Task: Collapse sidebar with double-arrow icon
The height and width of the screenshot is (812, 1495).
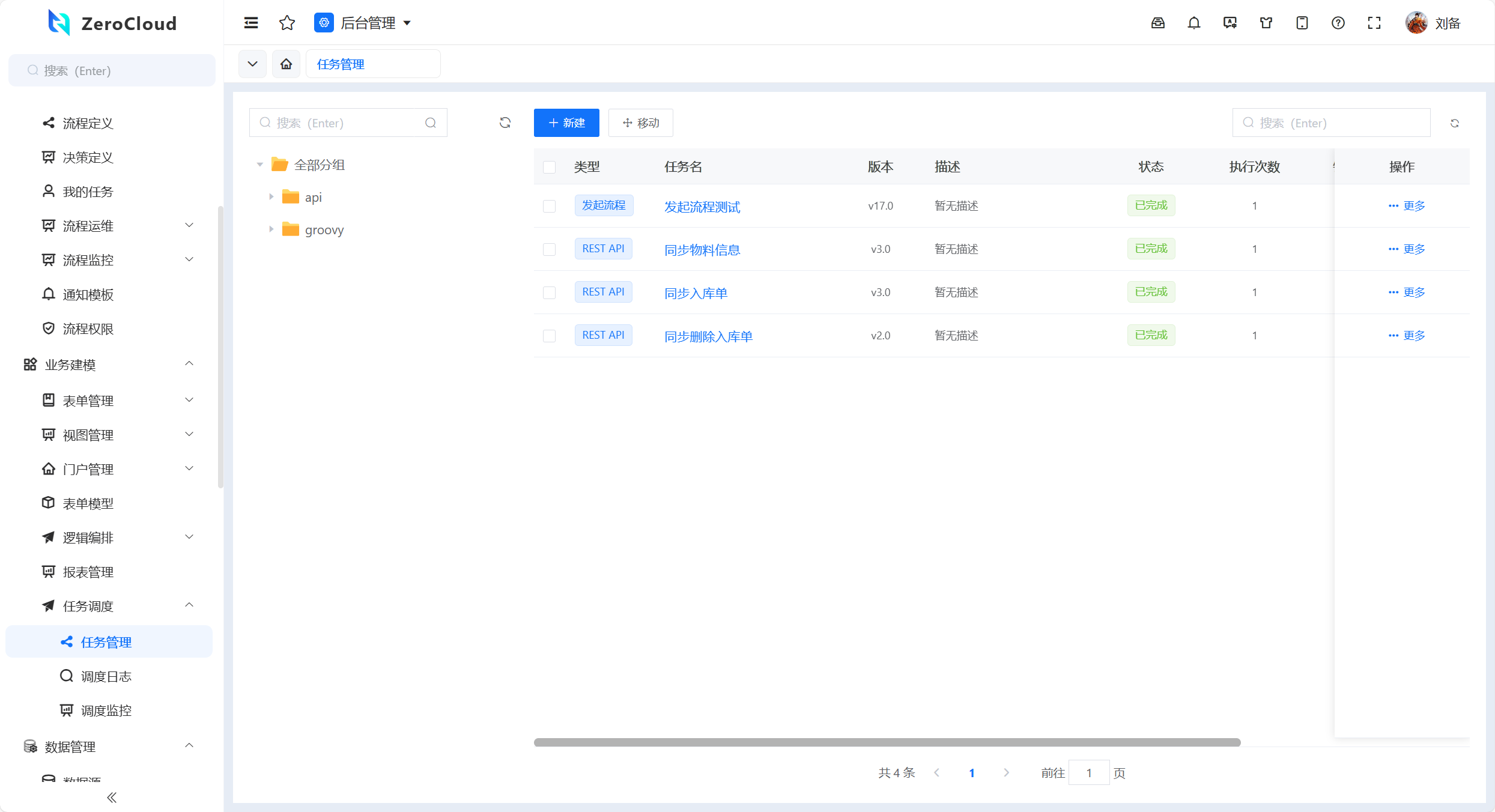Action: click(112, 798)
